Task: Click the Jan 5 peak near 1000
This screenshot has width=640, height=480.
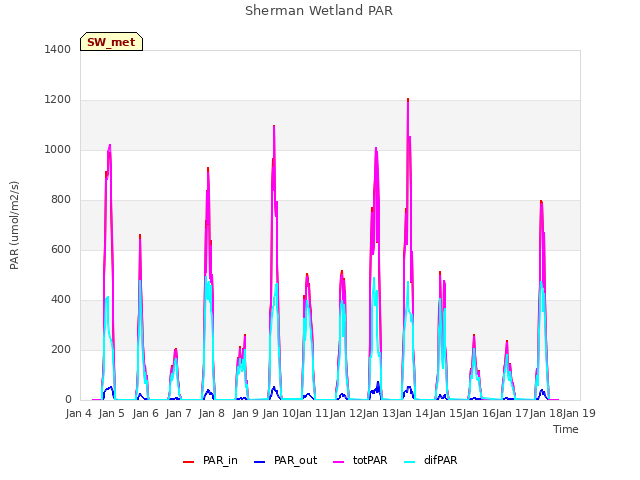Action: pos(109,145)
